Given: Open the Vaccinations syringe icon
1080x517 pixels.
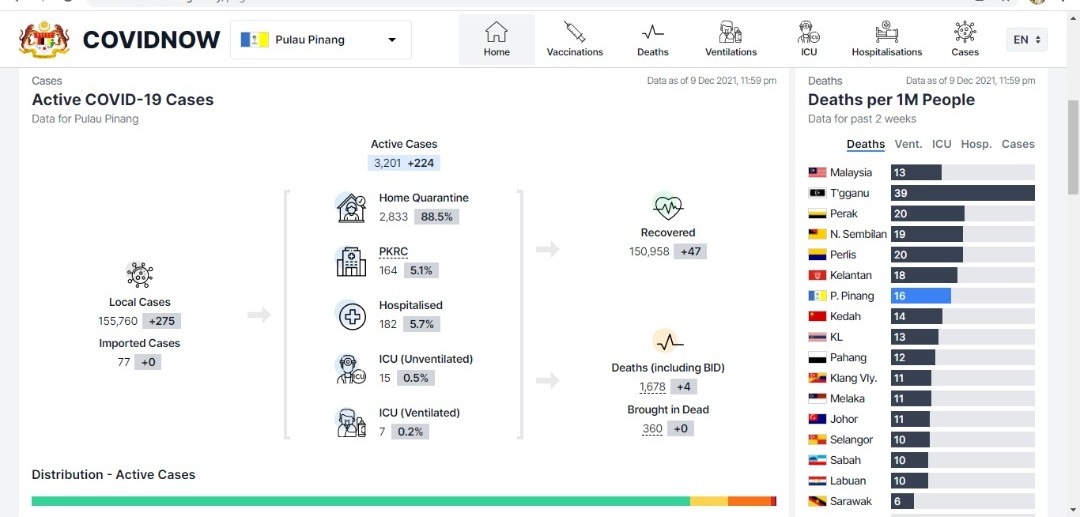Looking at the screenshot, I should [574, 32].
